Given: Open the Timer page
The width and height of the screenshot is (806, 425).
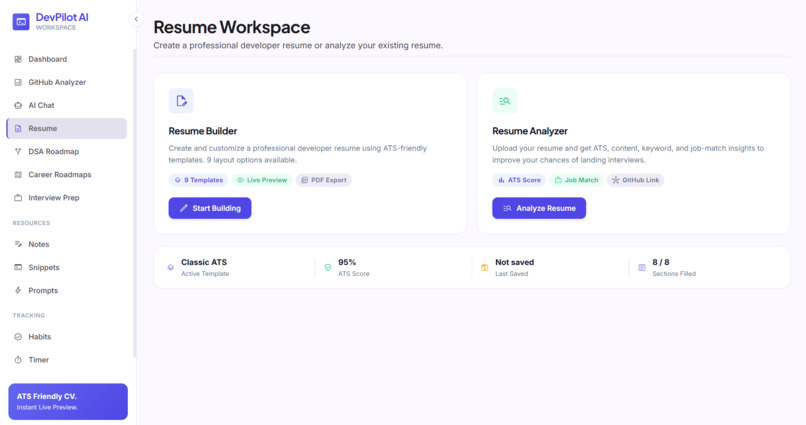Looking at the screenshot, I should click(67, 360).
